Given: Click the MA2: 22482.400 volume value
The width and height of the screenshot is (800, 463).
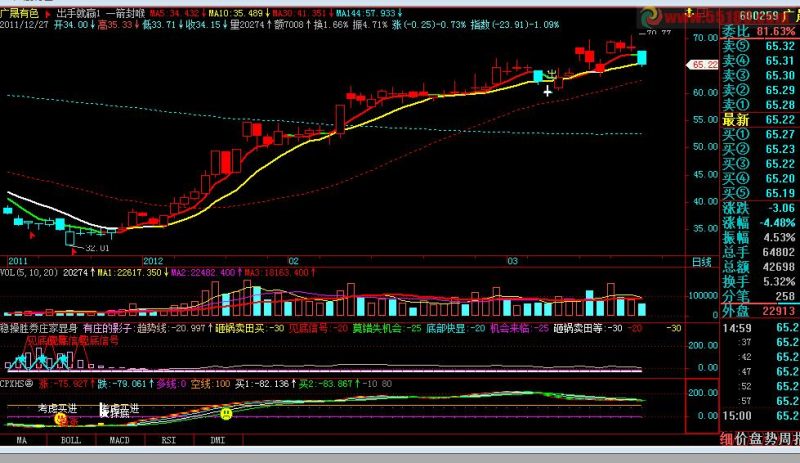Looking at the screenshot, I should point(206,273).
